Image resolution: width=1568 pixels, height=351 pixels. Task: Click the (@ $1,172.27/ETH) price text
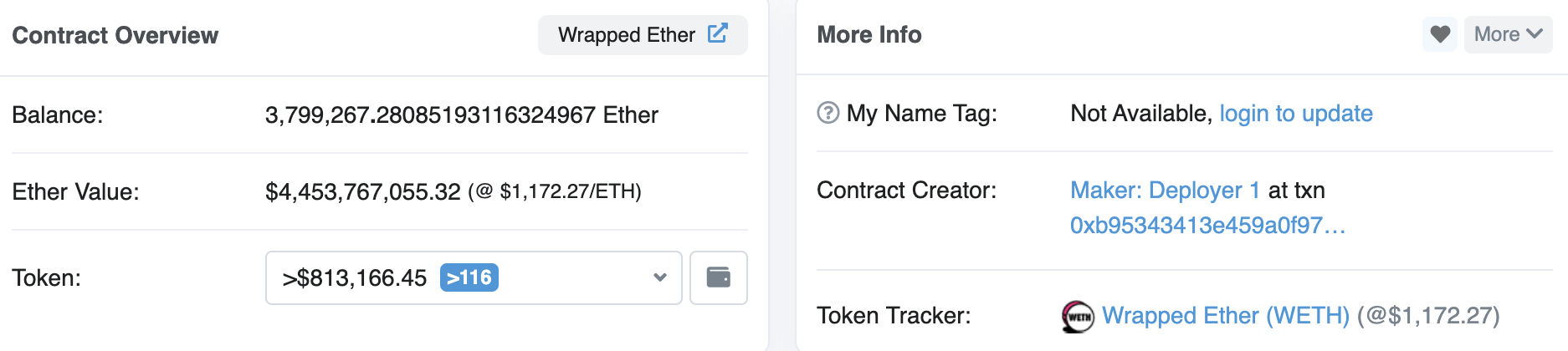point(555,192)
